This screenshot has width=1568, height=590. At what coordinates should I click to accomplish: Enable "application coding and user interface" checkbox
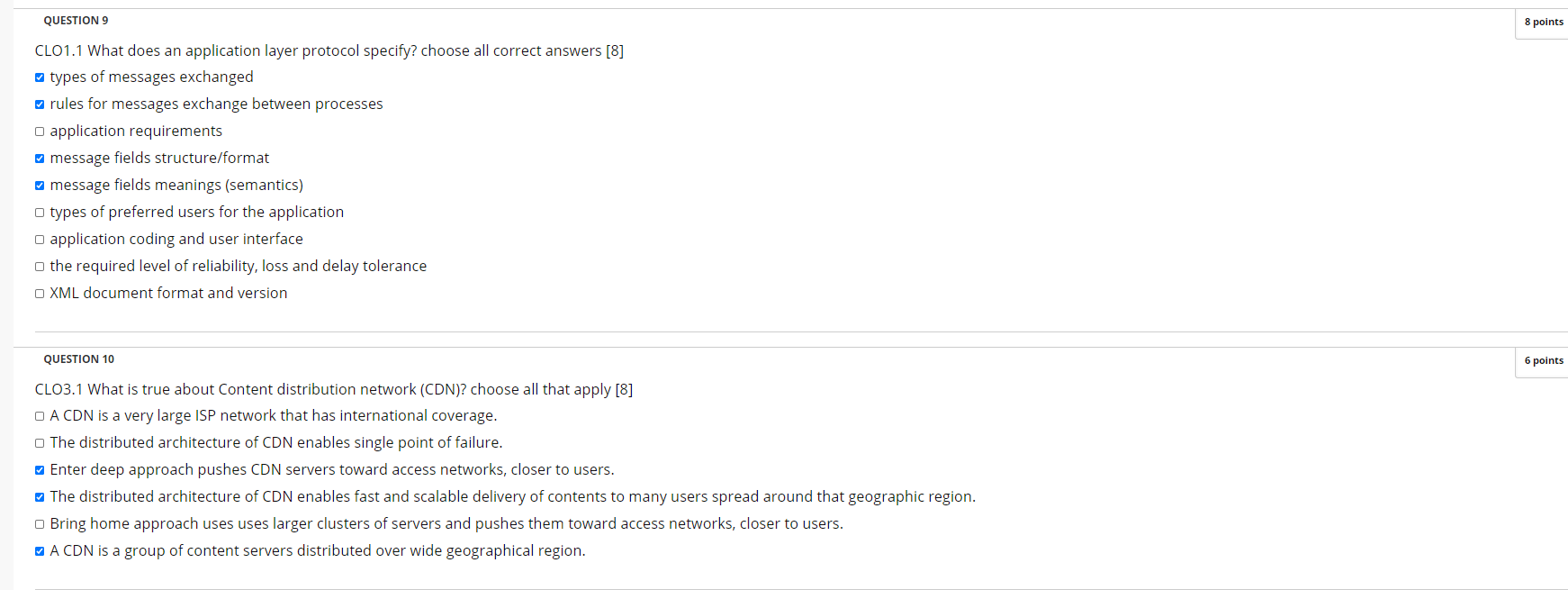tap(40, 240)
